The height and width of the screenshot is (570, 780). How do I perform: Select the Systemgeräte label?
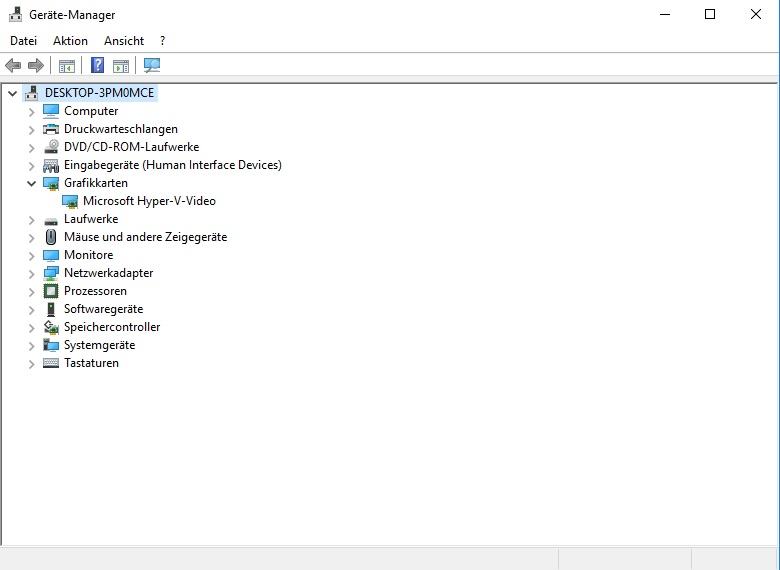(x=99, y=345)
